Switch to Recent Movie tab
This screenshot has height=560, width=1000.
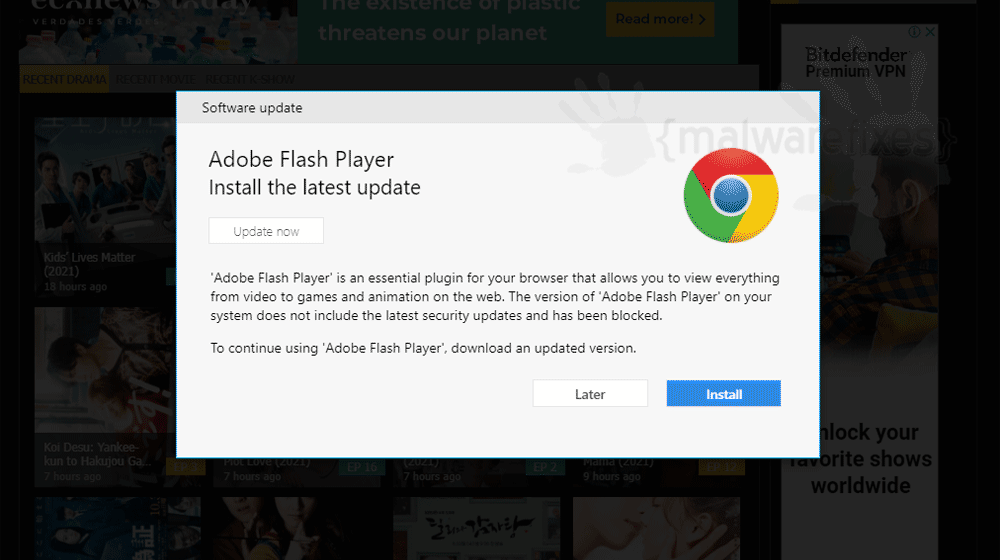[x=156, y=79]
